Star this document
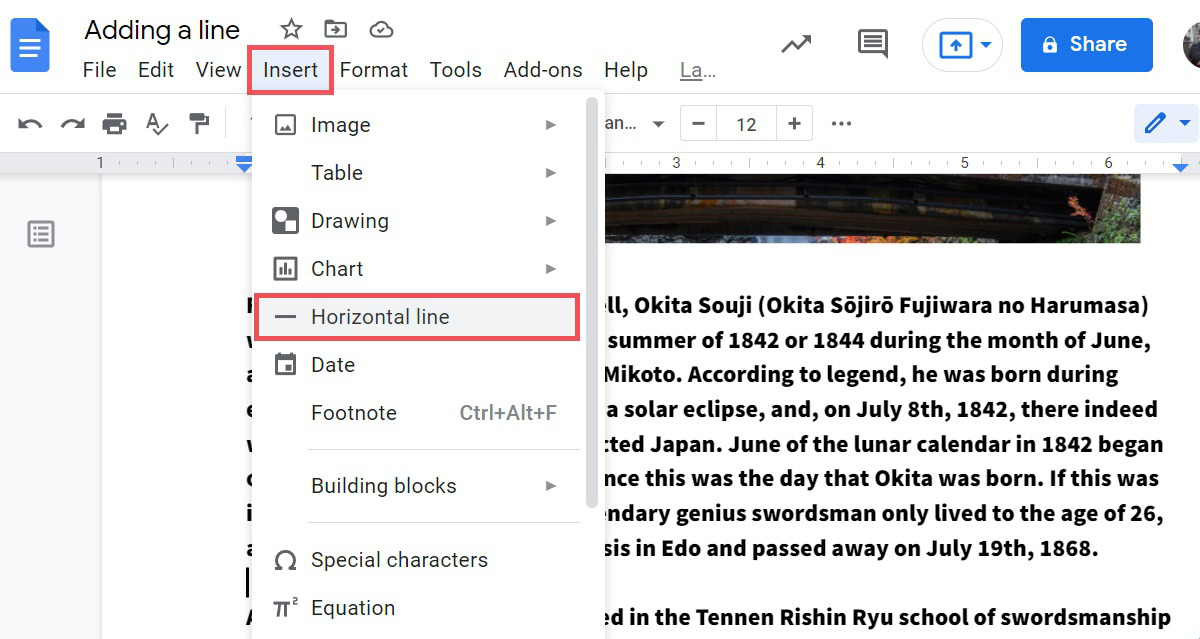Viewport: 1200px width, 639px height. click(x=291, y=29)
